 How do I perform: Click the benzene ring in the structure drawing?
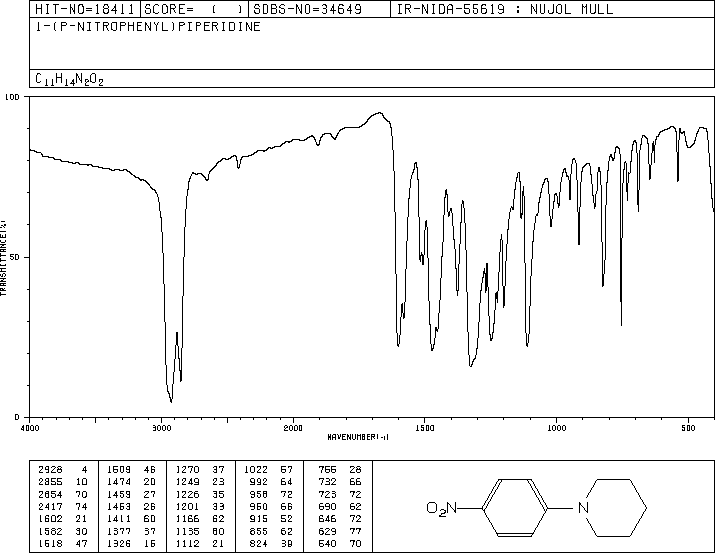pyautogui.click(x=514, y=507)
